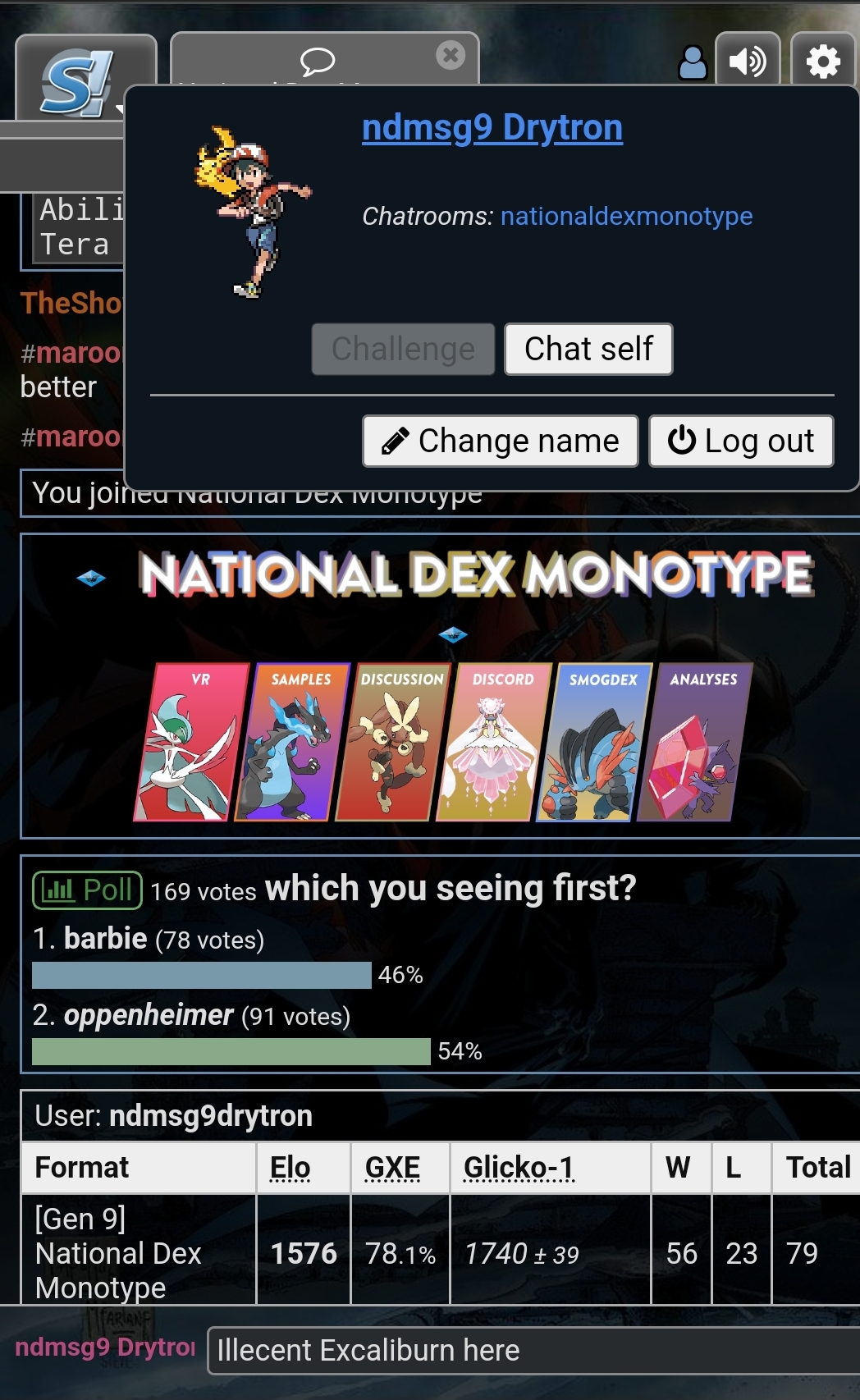
Task: Click the green Poll badge
Action: [x=87, y=890]
